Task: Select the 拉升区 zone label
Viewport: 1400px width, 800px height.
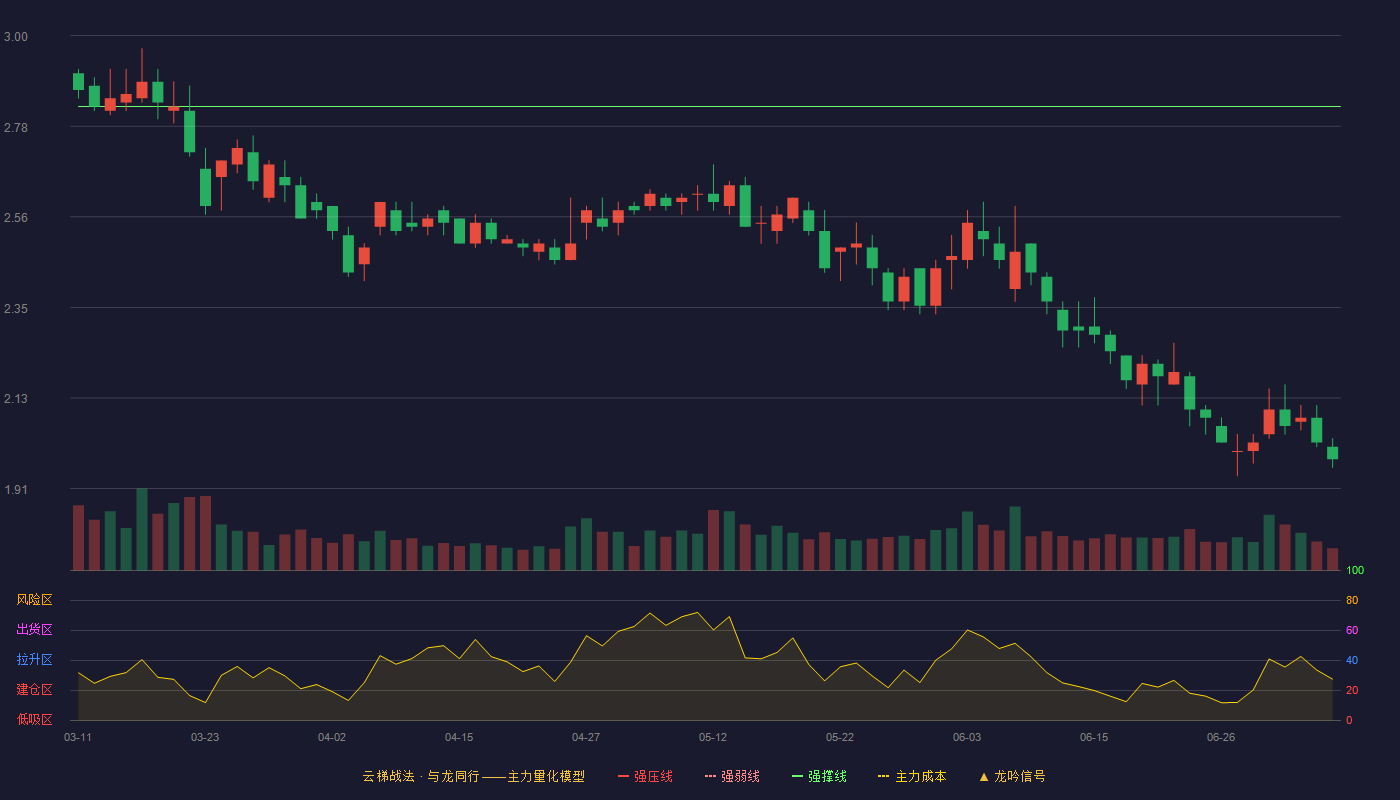Action: [34, 660]
